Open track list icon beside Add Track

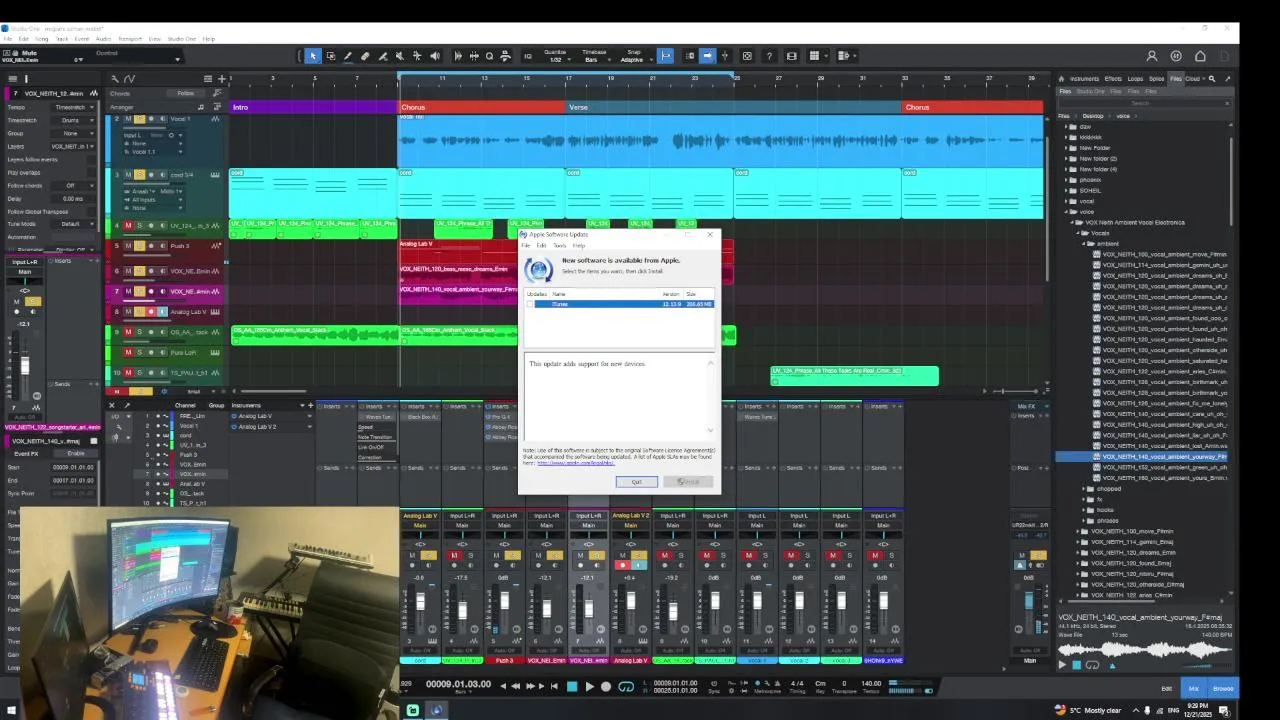(208, 78)
